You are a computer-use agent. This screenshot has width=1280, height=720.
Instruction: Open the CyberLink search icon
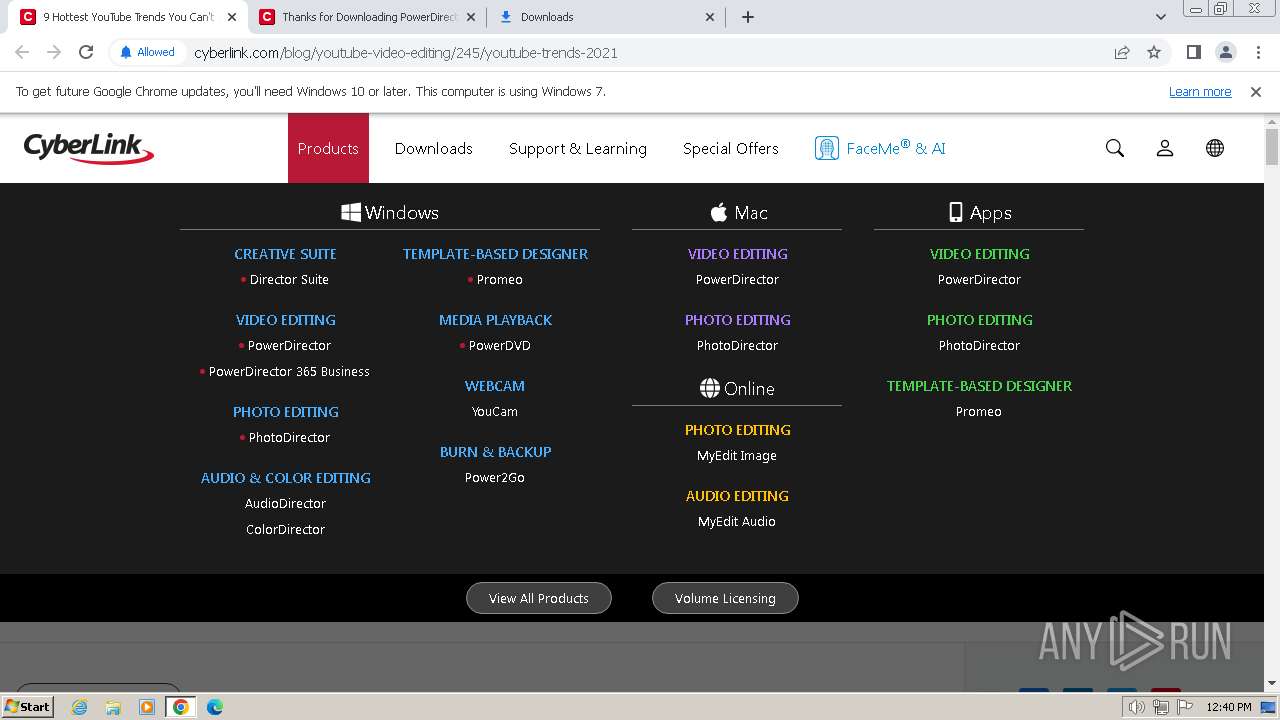pyautogui.click(x=1115, y=148)
